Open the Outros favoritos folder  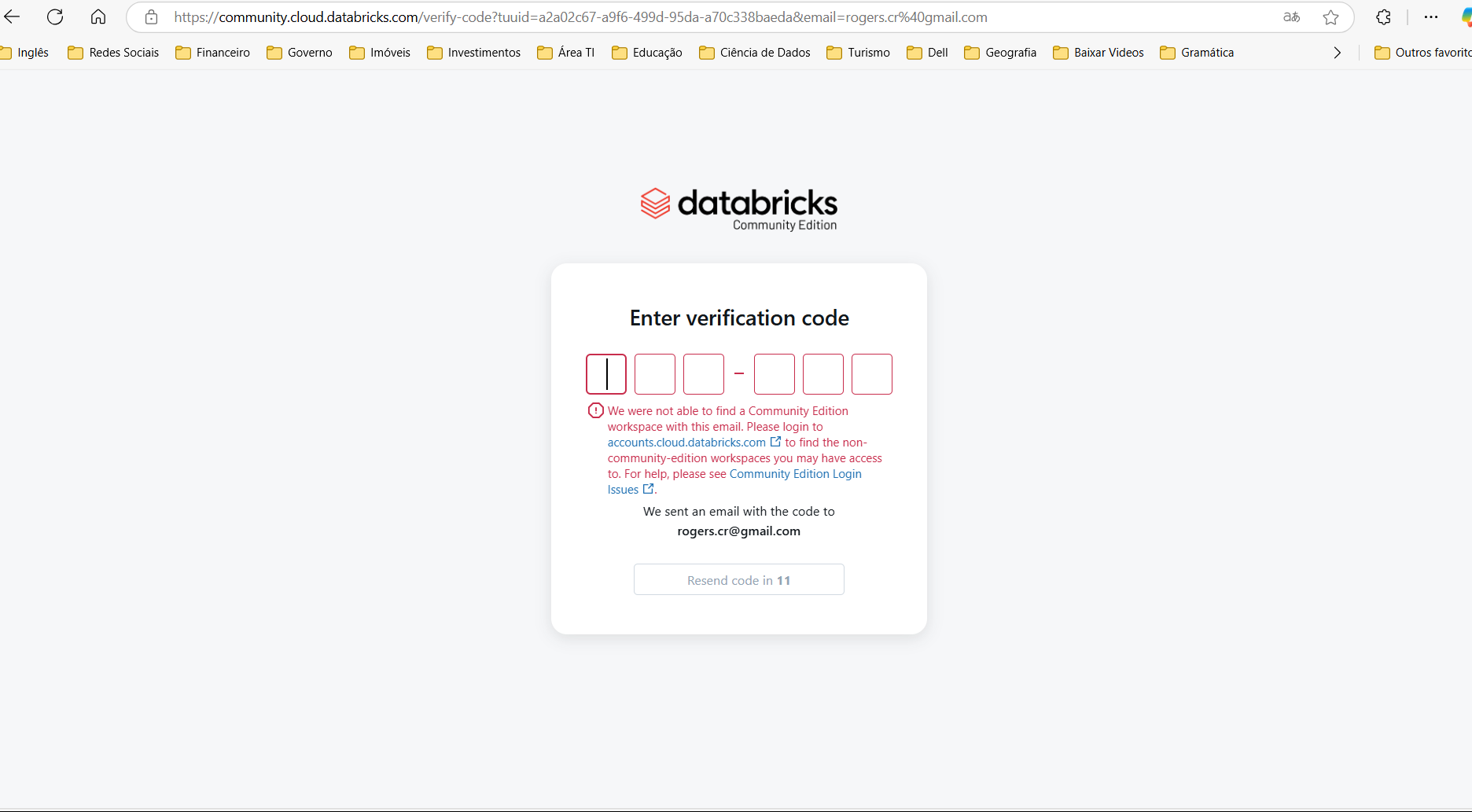tap(1422, 53)
